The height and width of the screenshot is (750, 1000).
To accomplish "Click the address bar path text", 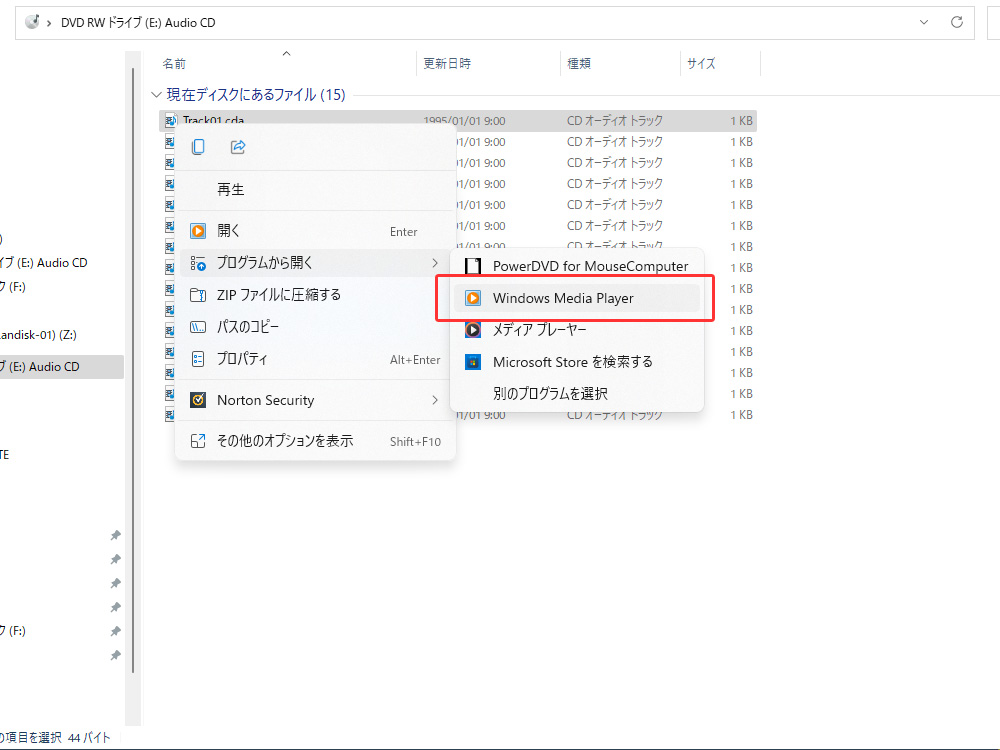I will click(138, 22).
